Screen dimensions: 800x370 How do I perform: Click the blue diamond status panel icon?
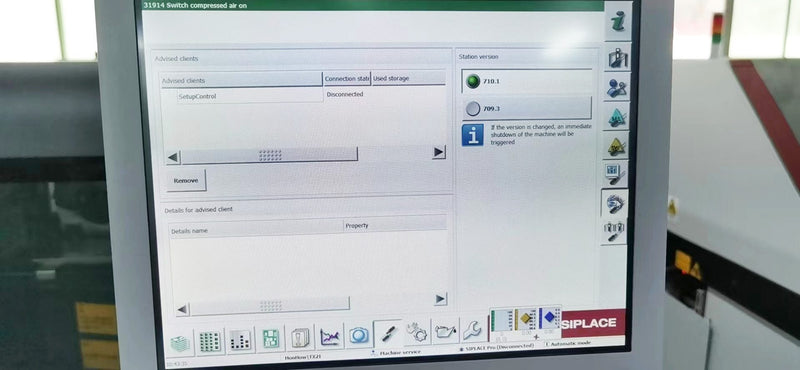[548, 318]
